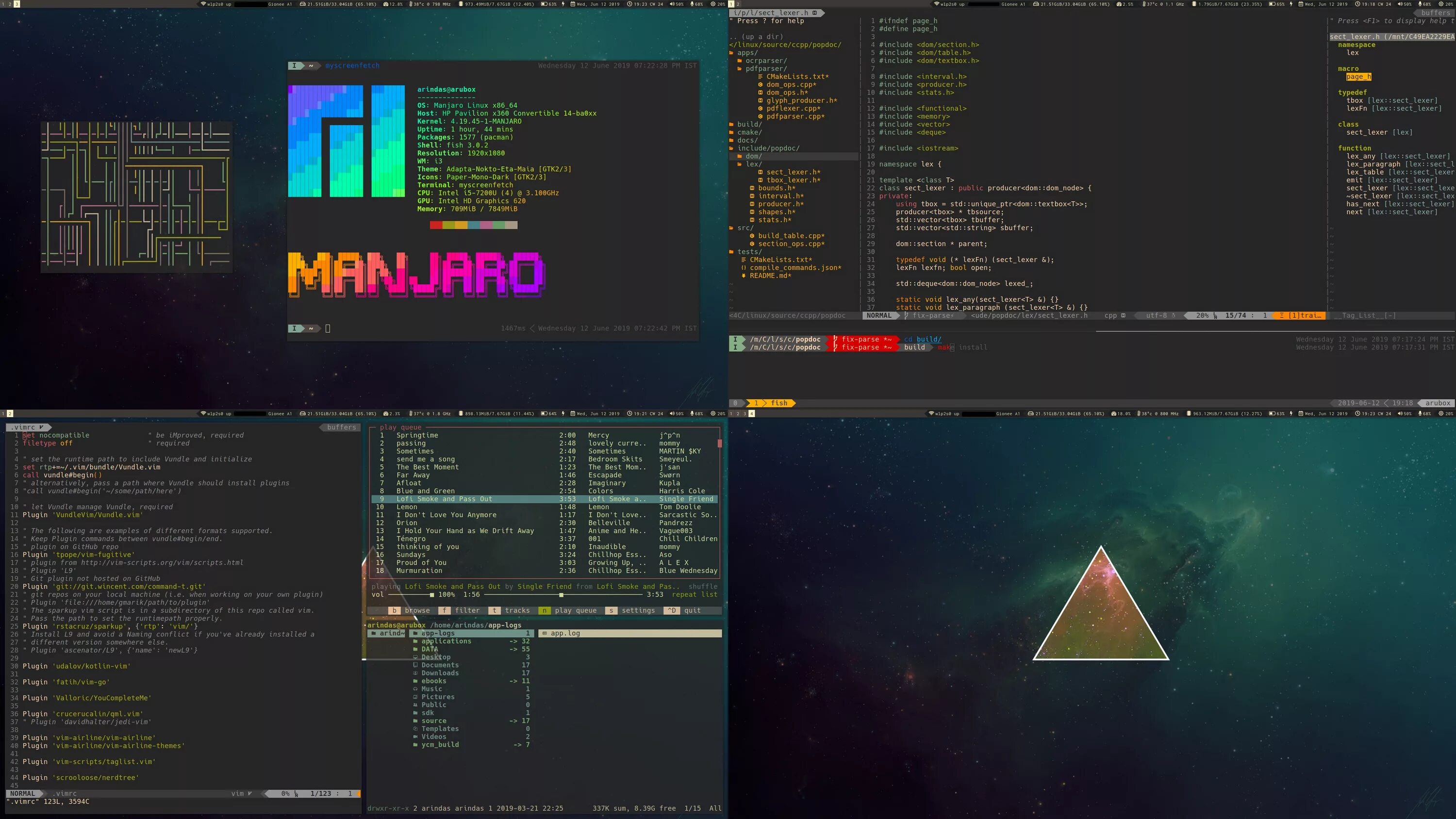Click the thermometer icon beside 1.1 GHz
The image size is (1456, 819).
point(1144,4)
